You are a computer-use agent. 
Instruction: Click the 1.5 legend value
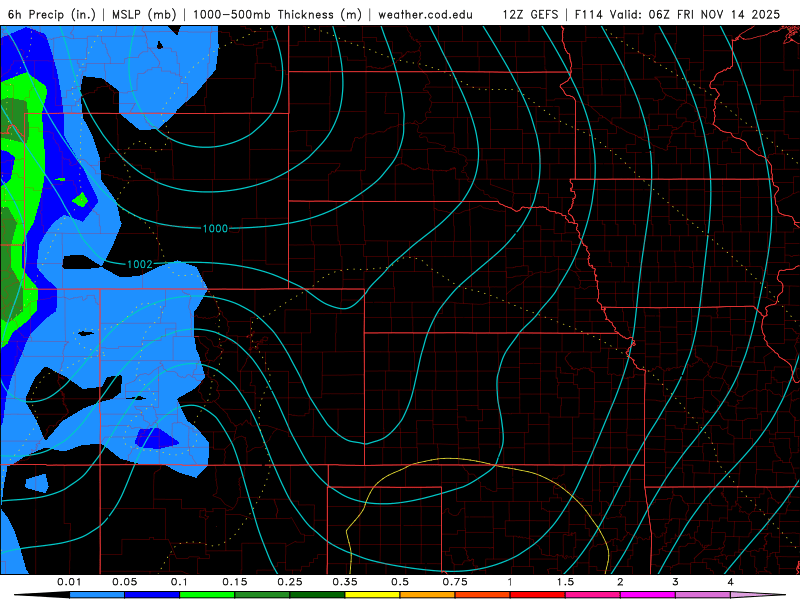tap(565, 582)
